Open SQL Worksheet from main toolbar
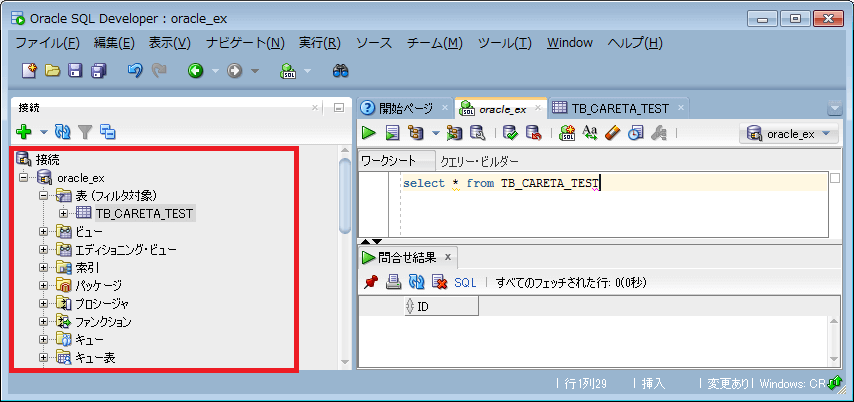Screen dimensions: 854x402 click(288, 70)
